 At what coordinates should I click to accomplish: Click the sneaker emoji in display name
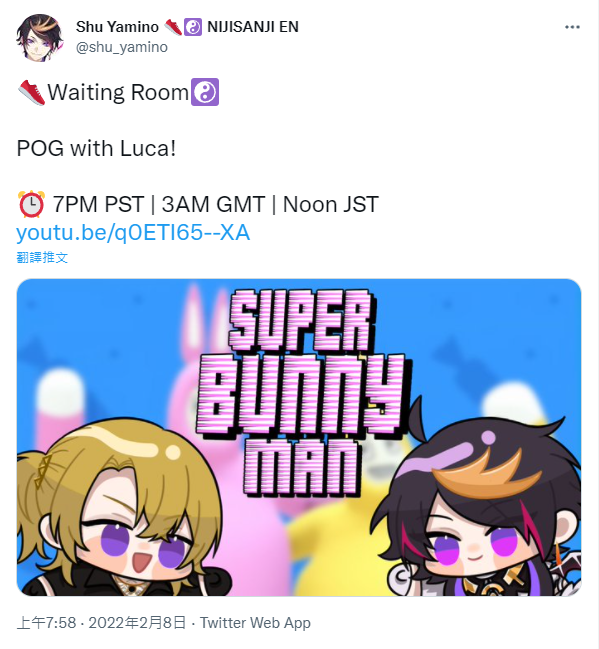click(x=173, y=27)
